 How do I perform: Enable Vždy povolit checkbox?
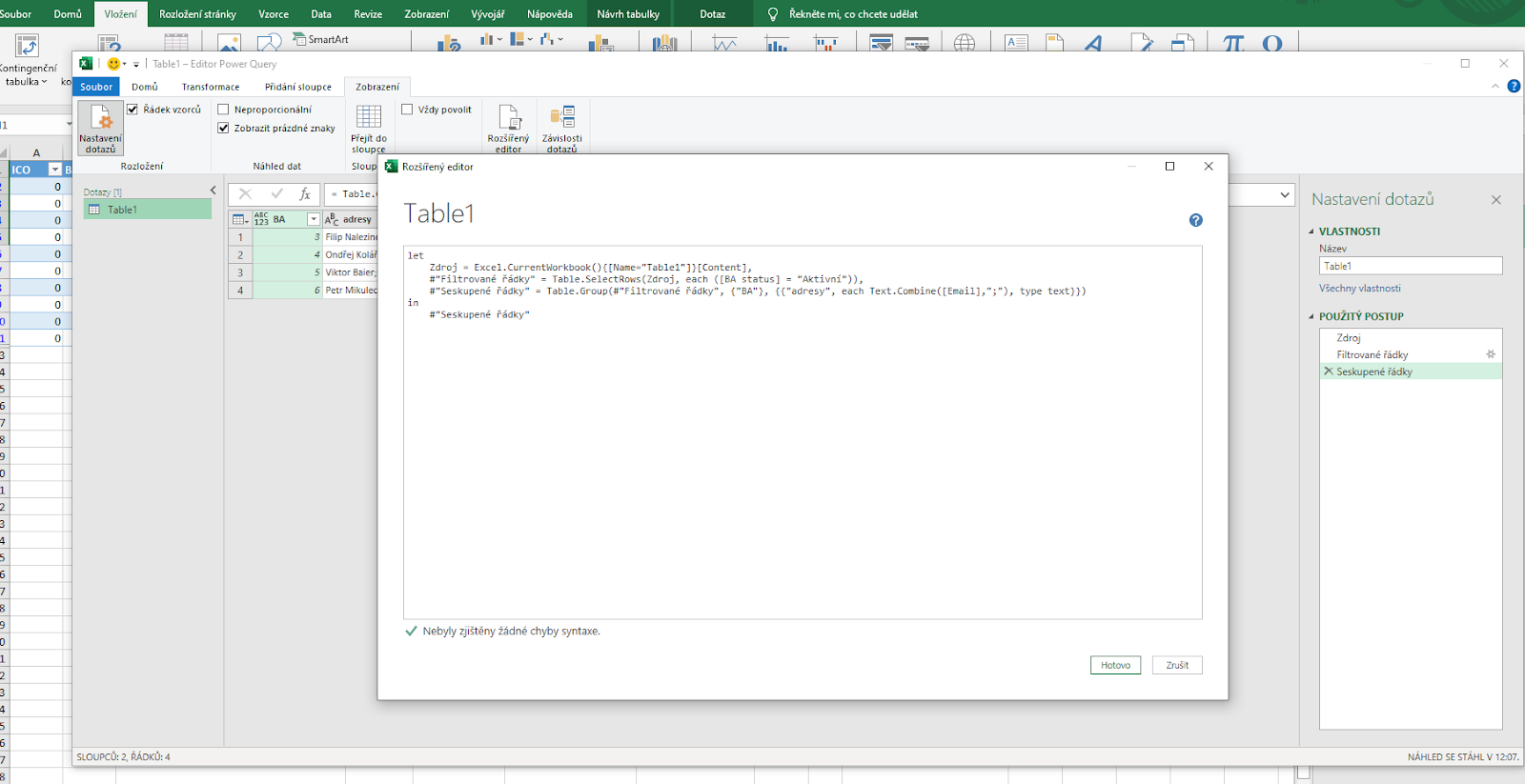point(407,110)
